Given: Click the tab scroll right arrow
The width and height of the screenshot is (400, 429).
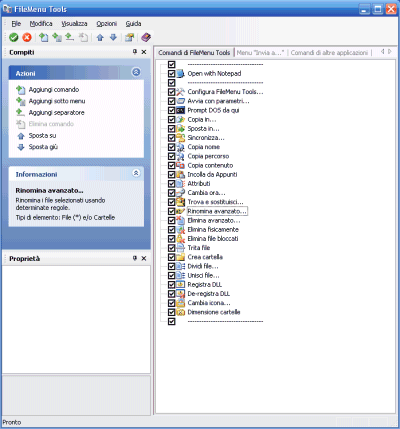Looking at the screenshot, I should tap(390, 52).
